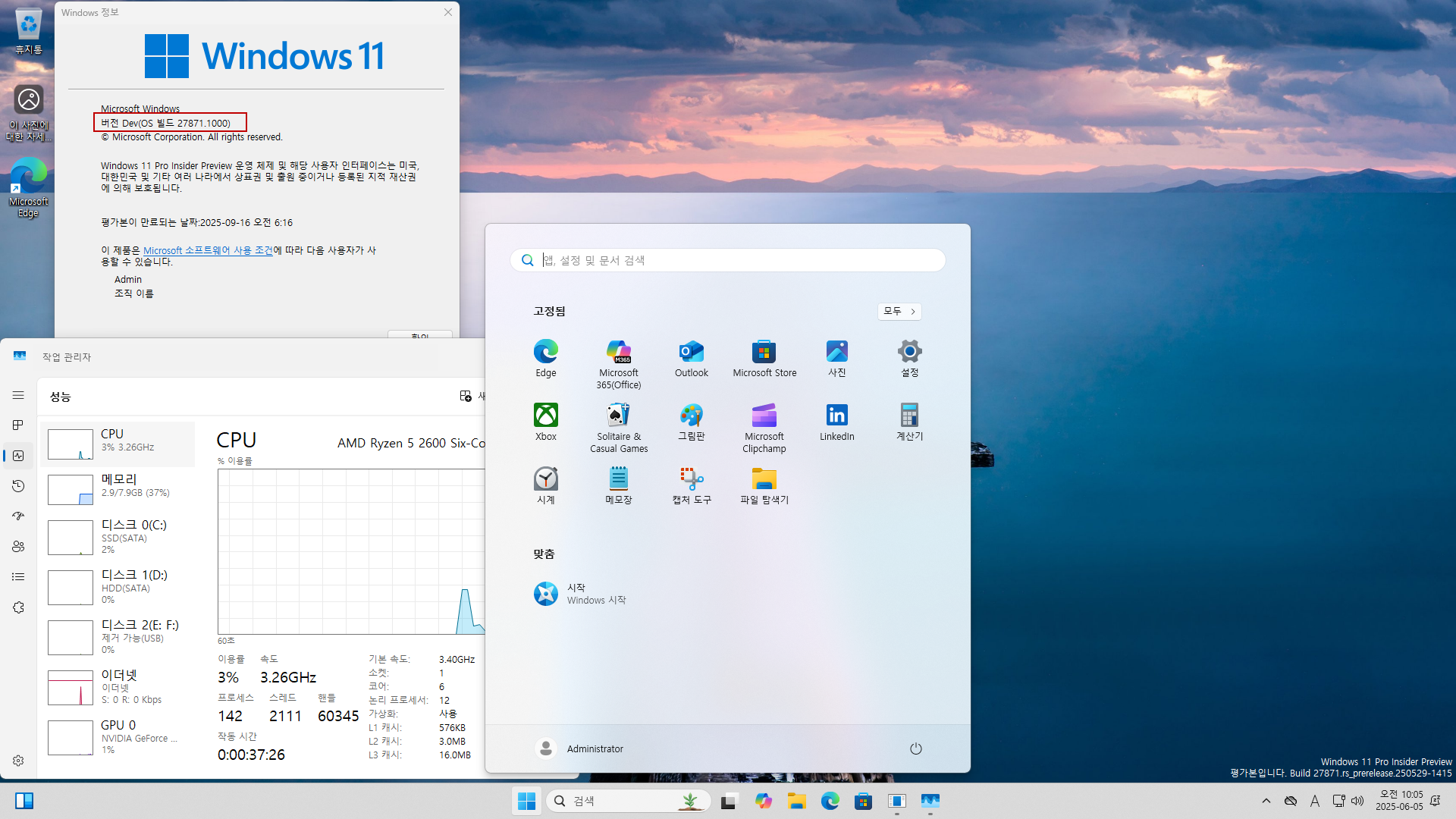Open 파일 탐색기 (File Explorer) in Start menu

click(x=764, y=486)
